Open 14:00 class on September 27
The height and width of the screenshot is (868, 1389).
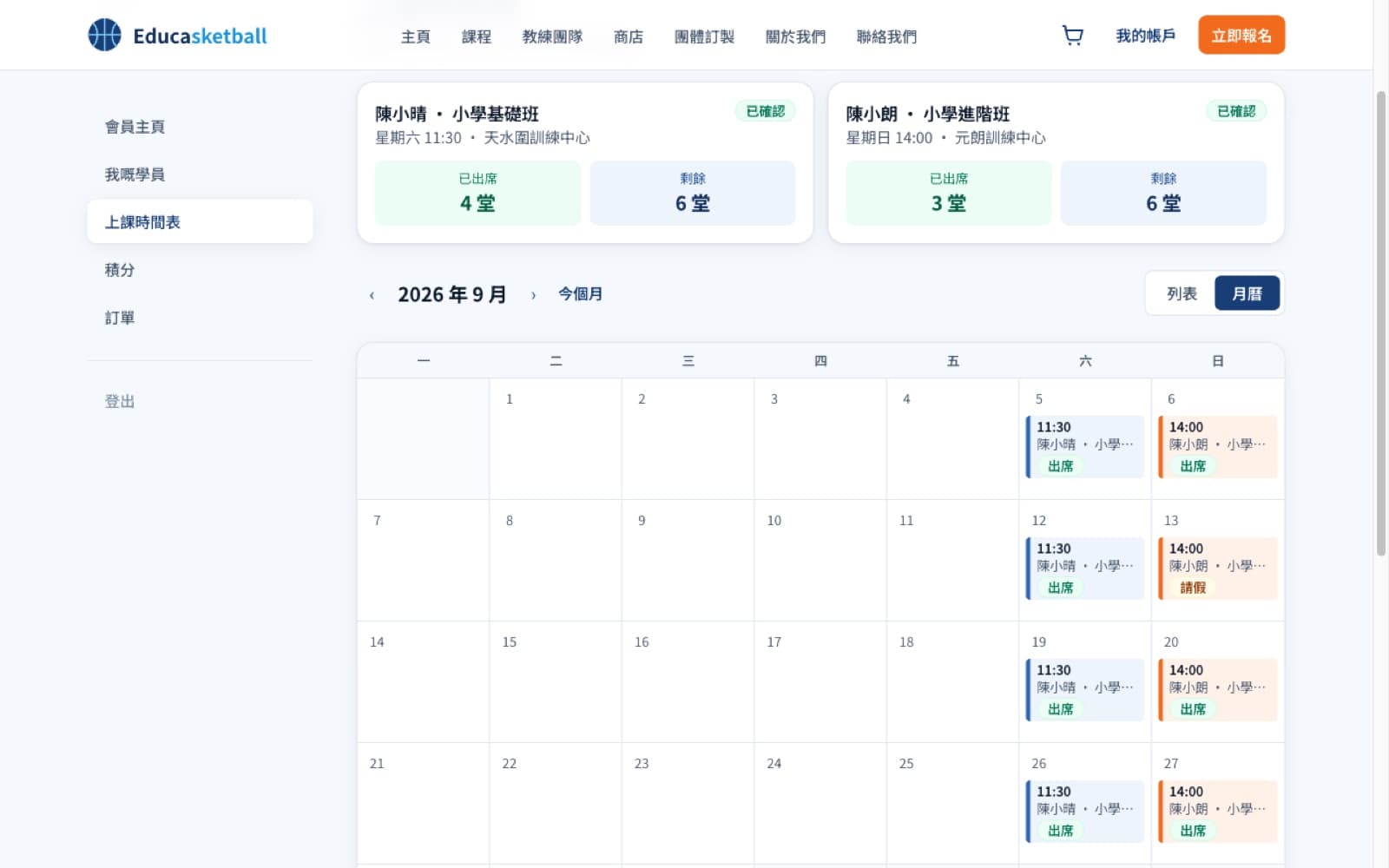pyautogui.click(x=1218, y=812)
